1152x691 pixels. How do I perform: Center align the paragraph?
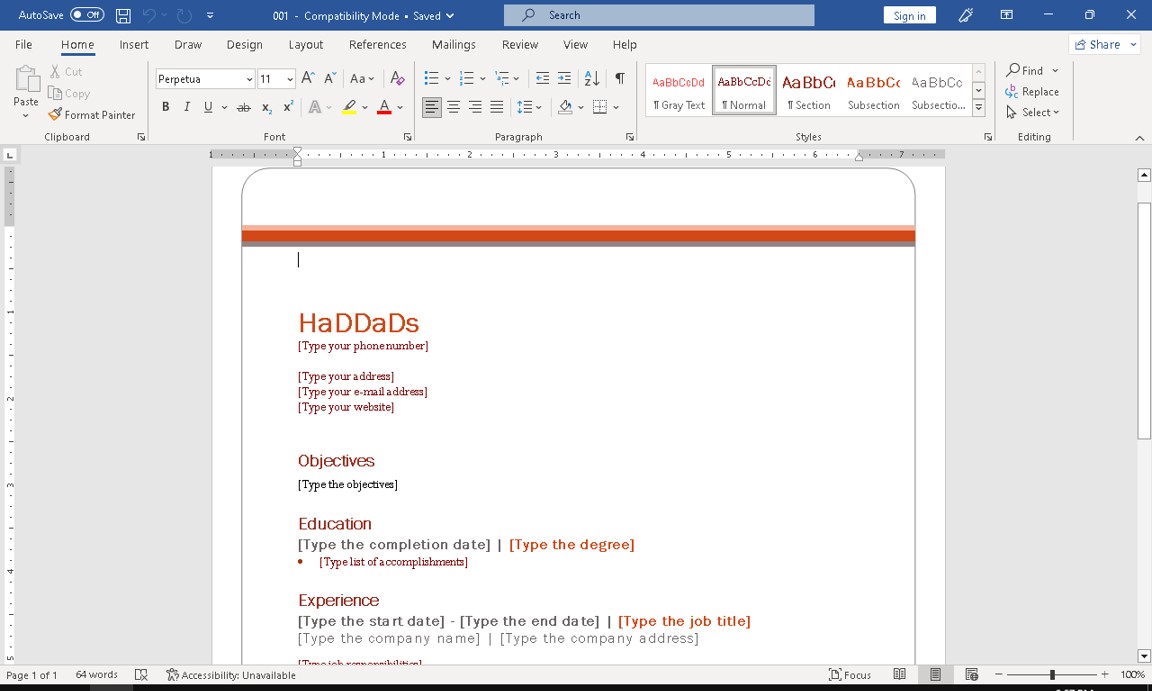point(454,107)
